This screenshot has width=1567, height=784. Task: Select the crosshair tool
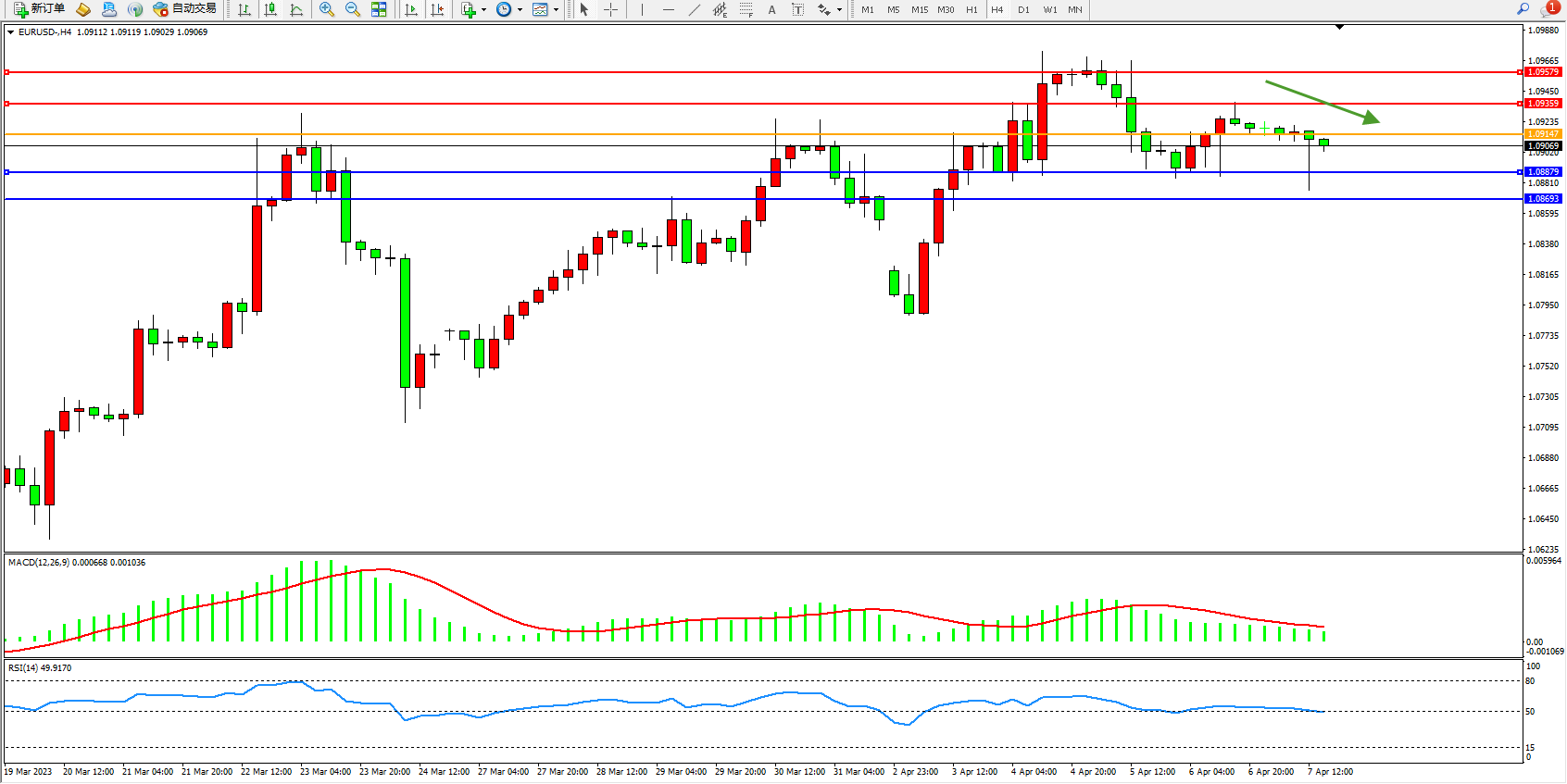(x=611, y=9)
